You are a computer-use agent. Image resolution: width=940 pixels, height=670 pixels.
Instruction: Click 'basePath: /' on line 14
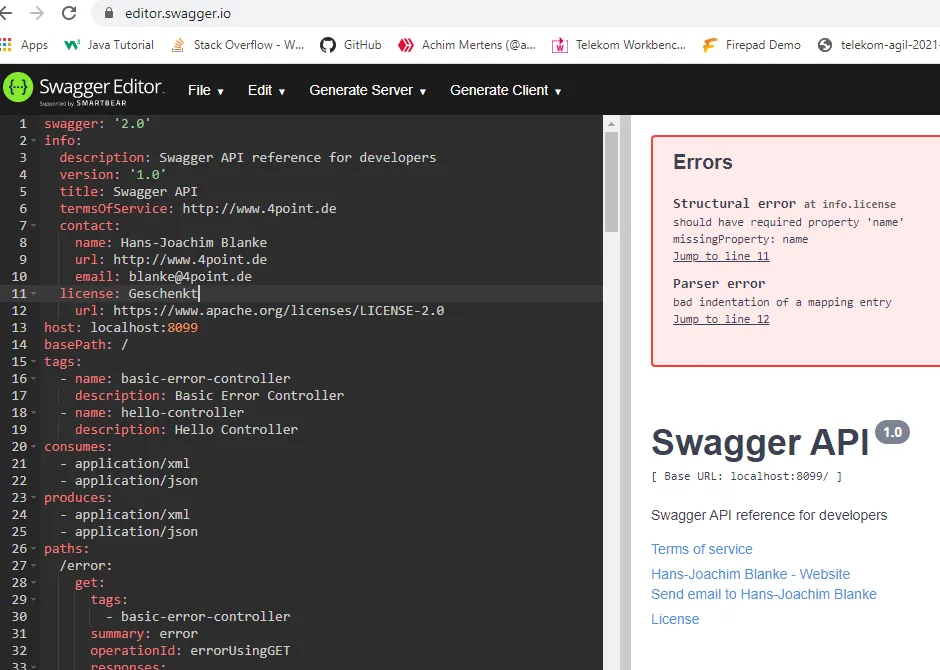[86, 345]
